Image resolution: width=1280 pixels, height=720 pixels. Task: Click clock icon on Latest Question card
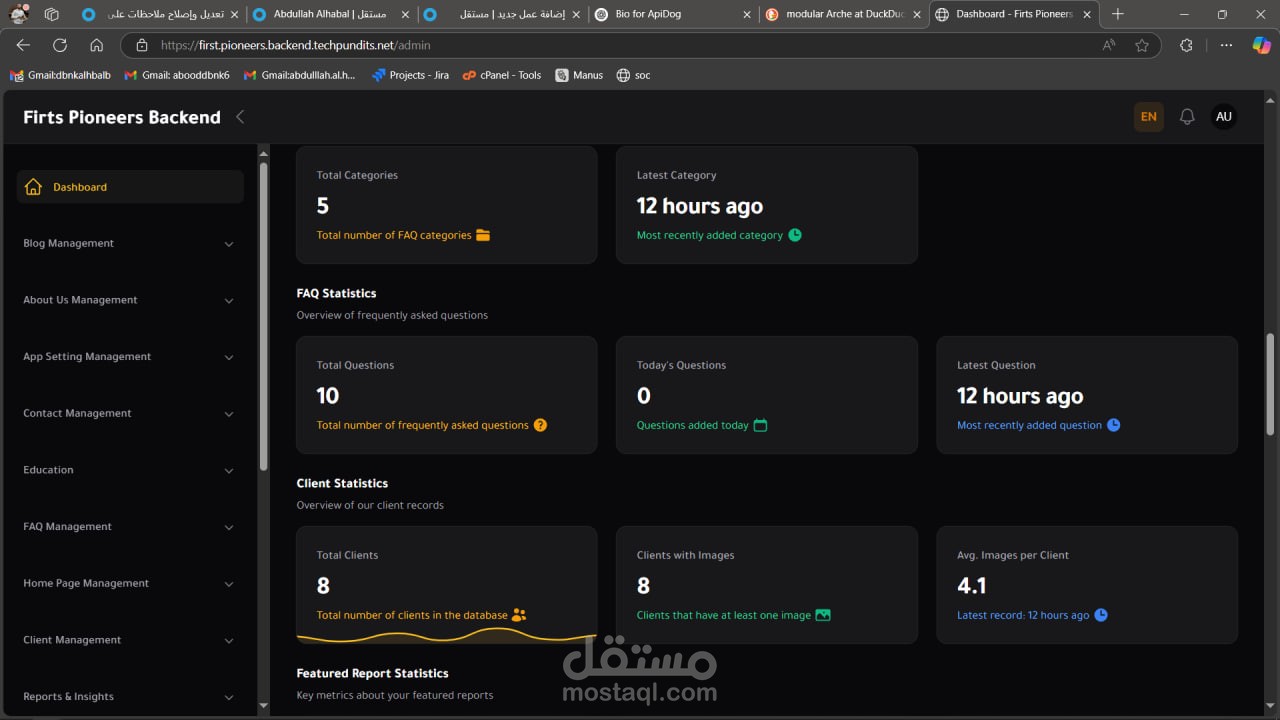click(x=1113, y=425)
